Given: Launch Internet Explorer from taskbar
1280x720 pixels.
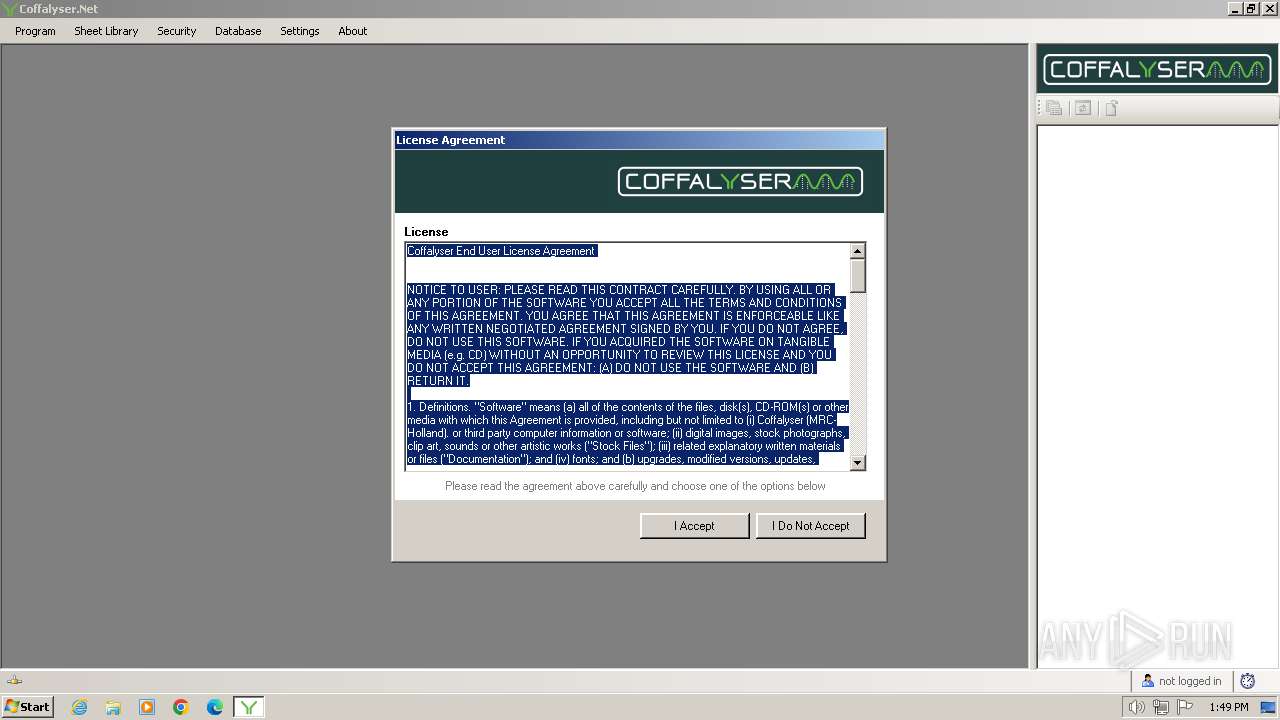Looking at the screenshot, I should 79,707.
